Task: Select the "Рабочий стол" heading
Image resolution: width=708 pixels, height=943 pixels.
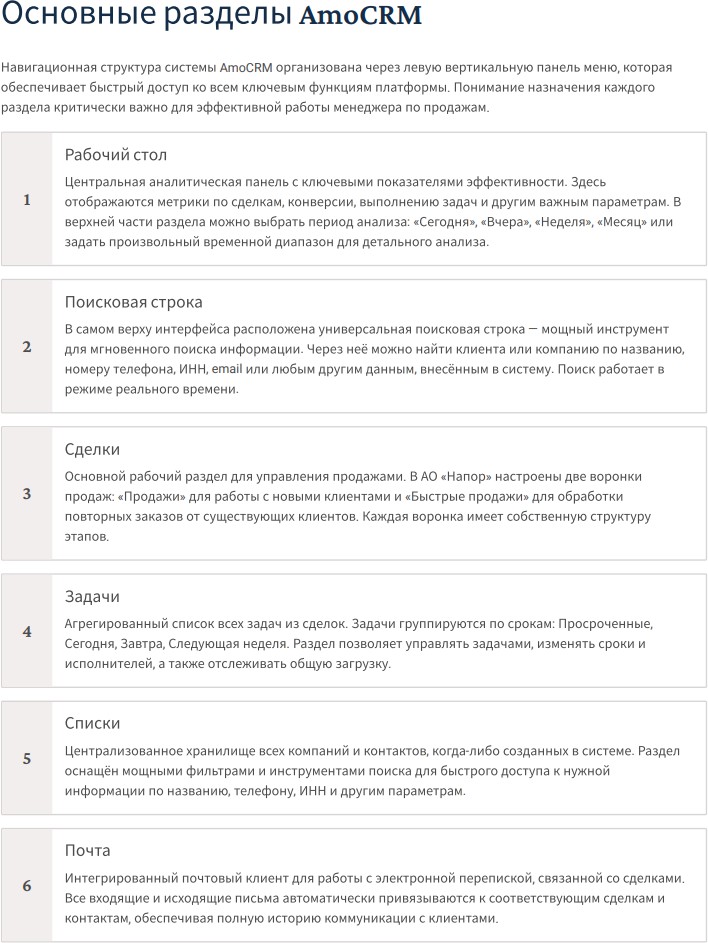Action: (116, 155)
